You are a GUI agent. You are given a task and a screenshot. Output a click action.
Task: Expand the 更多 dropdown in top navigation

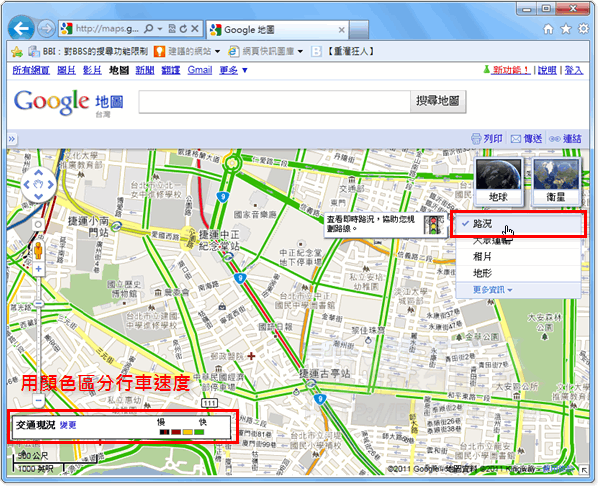233,70
